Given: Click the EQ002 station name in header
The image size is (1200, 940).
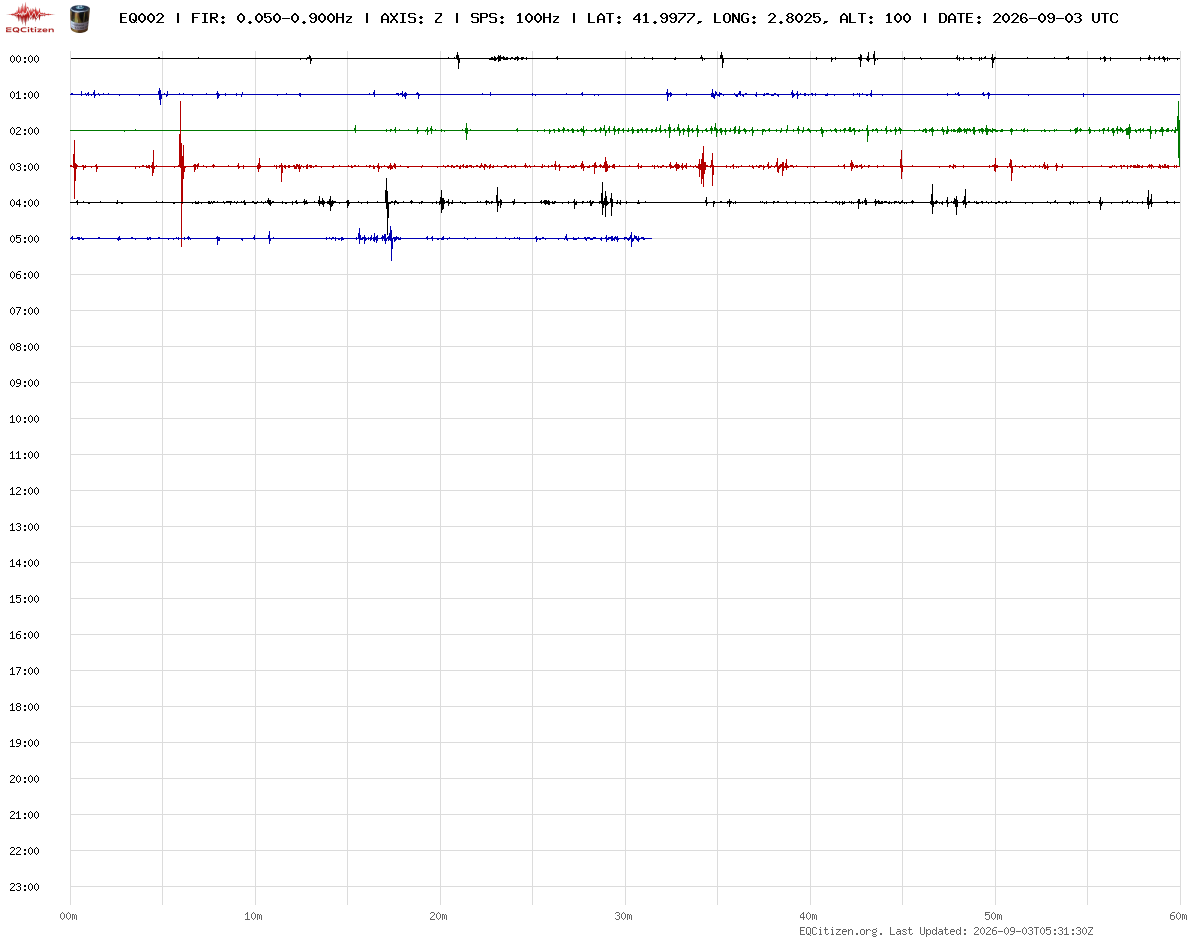Looking at the screenshot, I should click(141, 18).
